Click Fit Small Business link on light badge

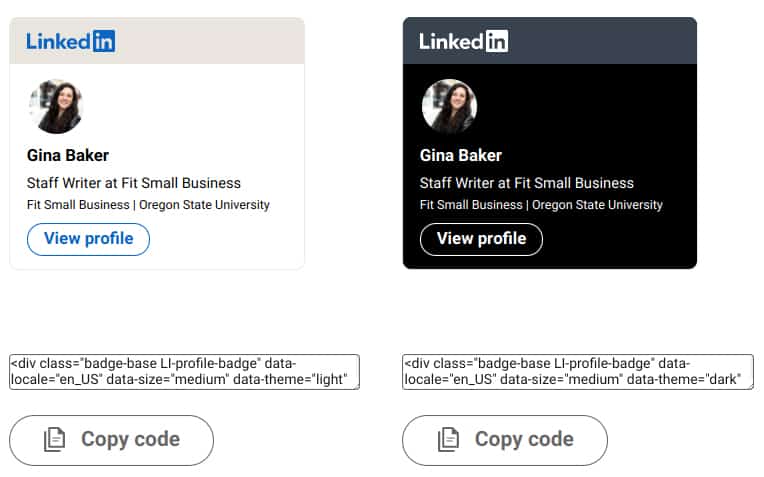point(78,205)
